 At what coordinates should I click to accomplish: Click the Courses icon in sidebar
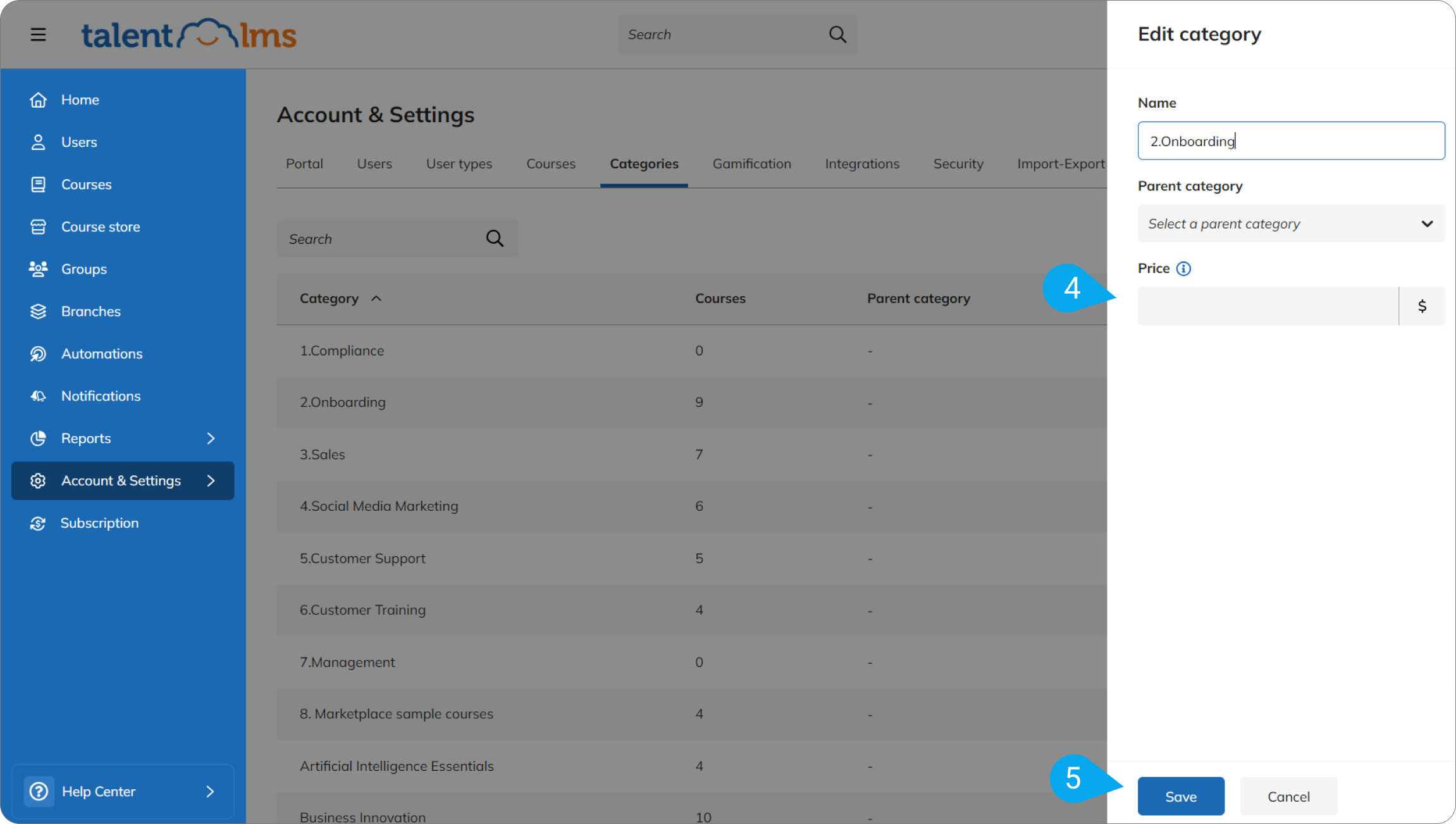[38, 184]
